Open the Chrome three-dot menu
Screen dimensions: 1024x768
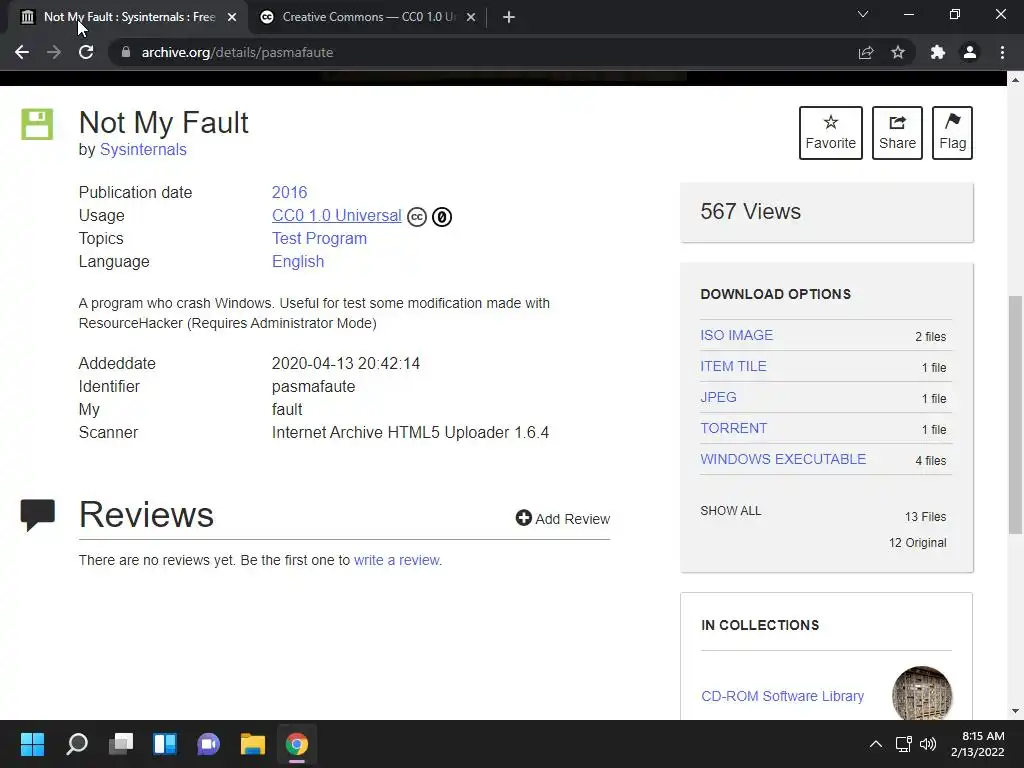pos(1002,52)
